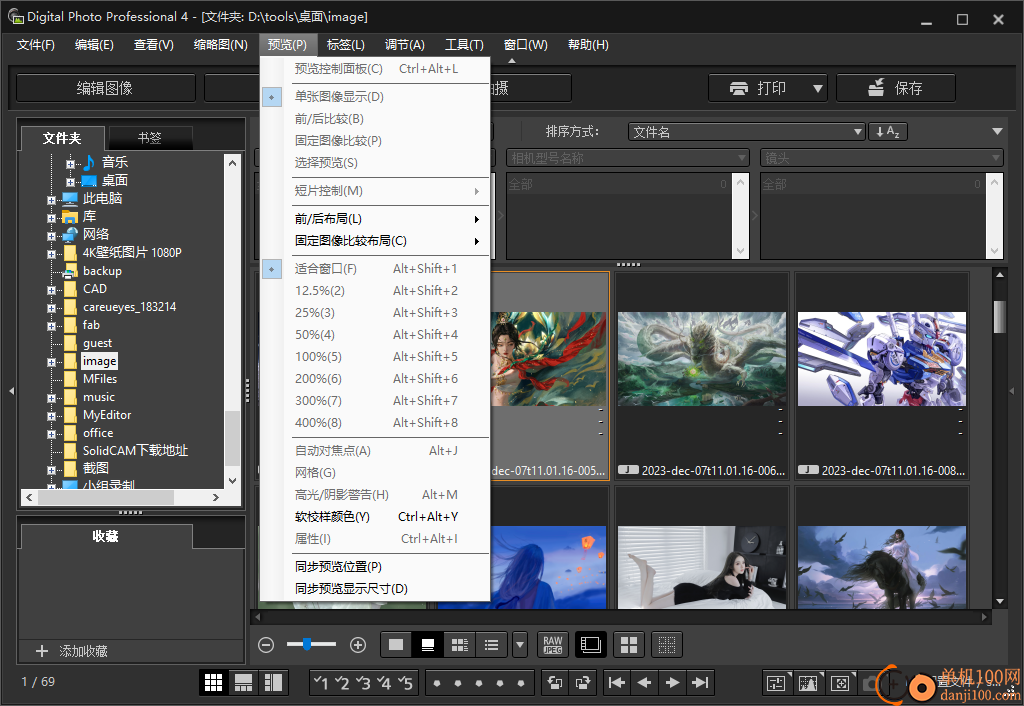Open the fixed image compare layout submenu
1024x706 pixels.
375,241
